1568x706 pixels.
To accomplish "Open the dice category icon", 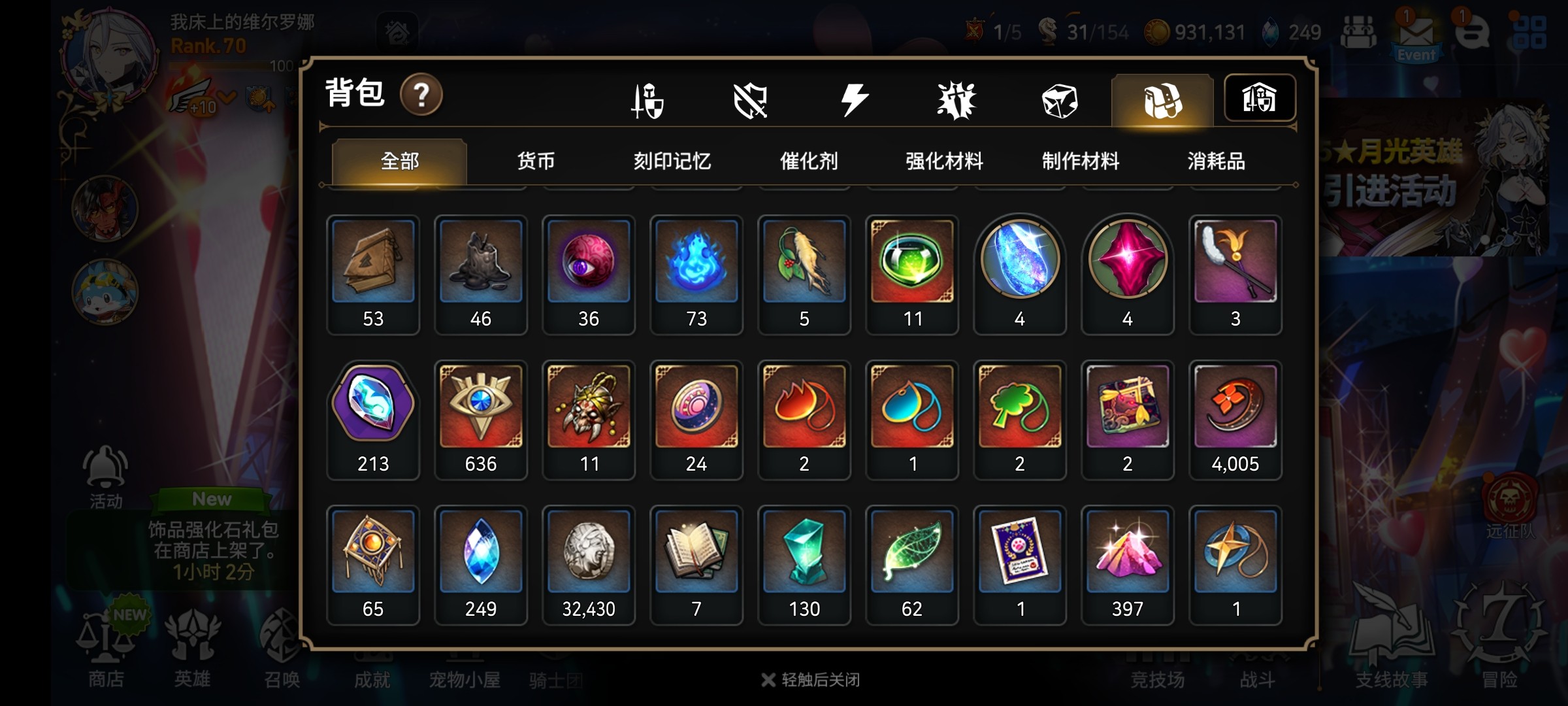I will point(1059,101).
